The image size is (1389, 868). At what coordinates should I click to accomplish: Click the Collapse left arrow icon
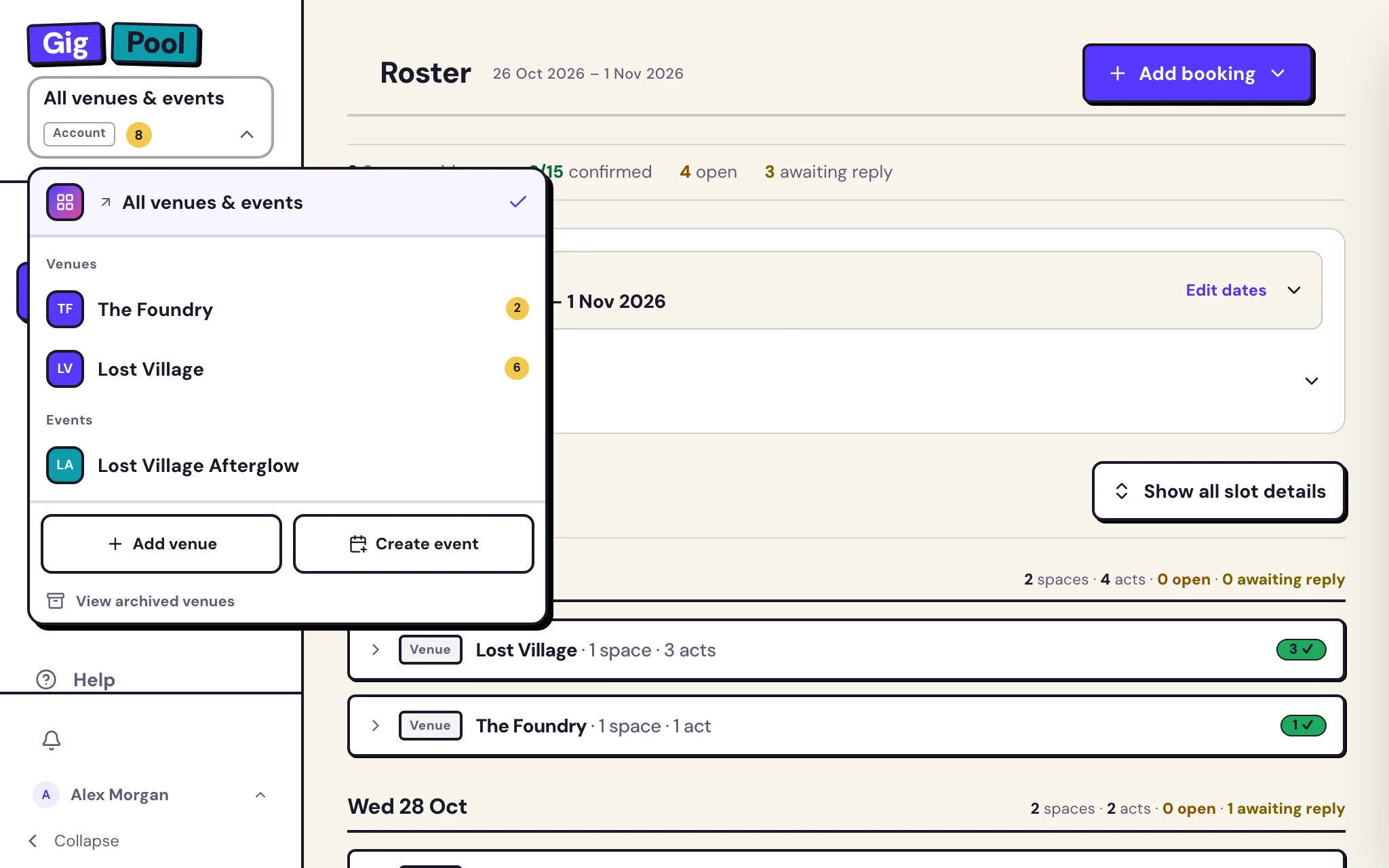pyautogui.click(x=33, y=841)
